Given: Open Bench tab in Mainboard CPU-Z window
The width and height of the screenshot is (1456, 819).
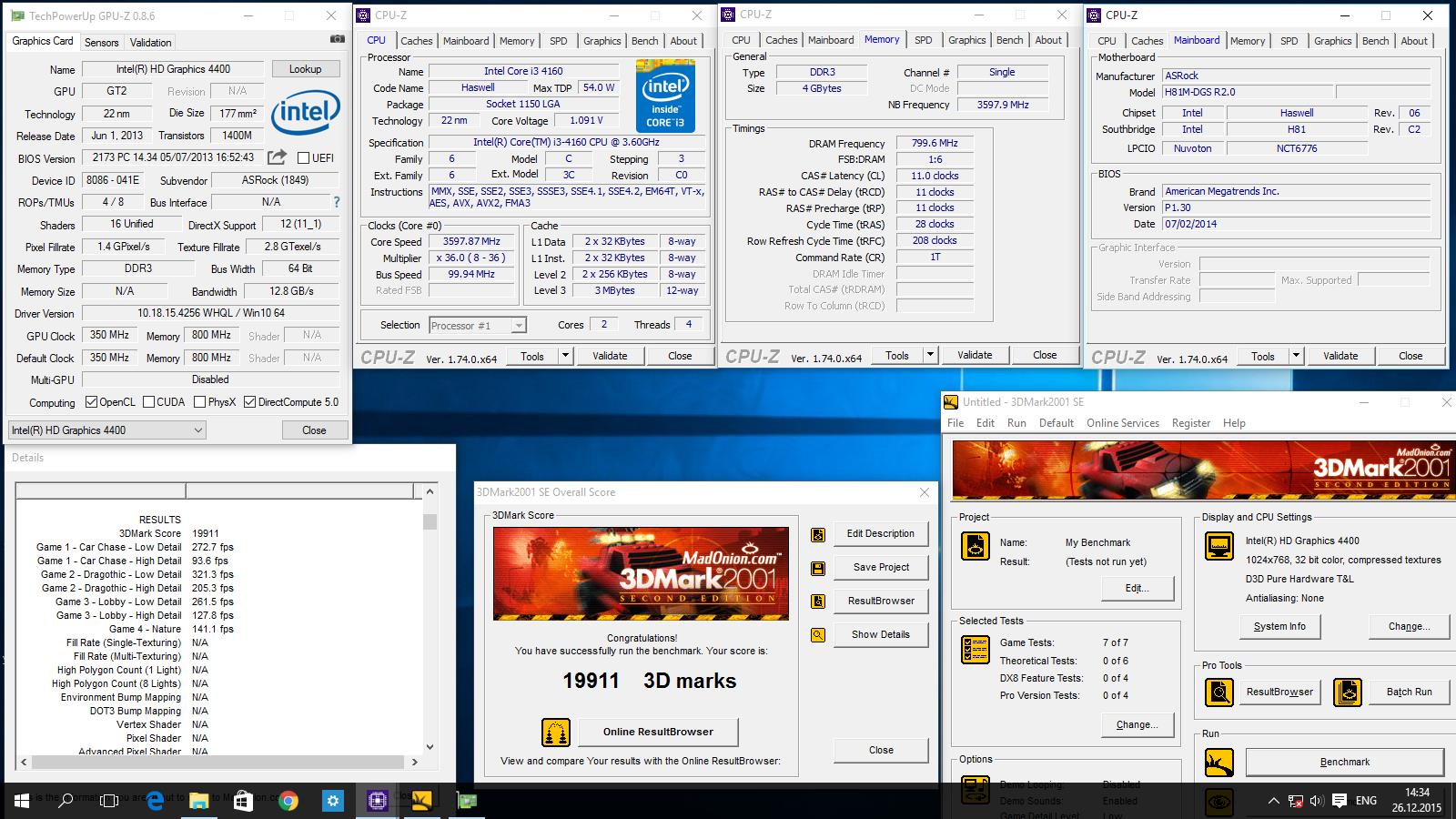Looking at the screenshot, I should (1375, 41).
